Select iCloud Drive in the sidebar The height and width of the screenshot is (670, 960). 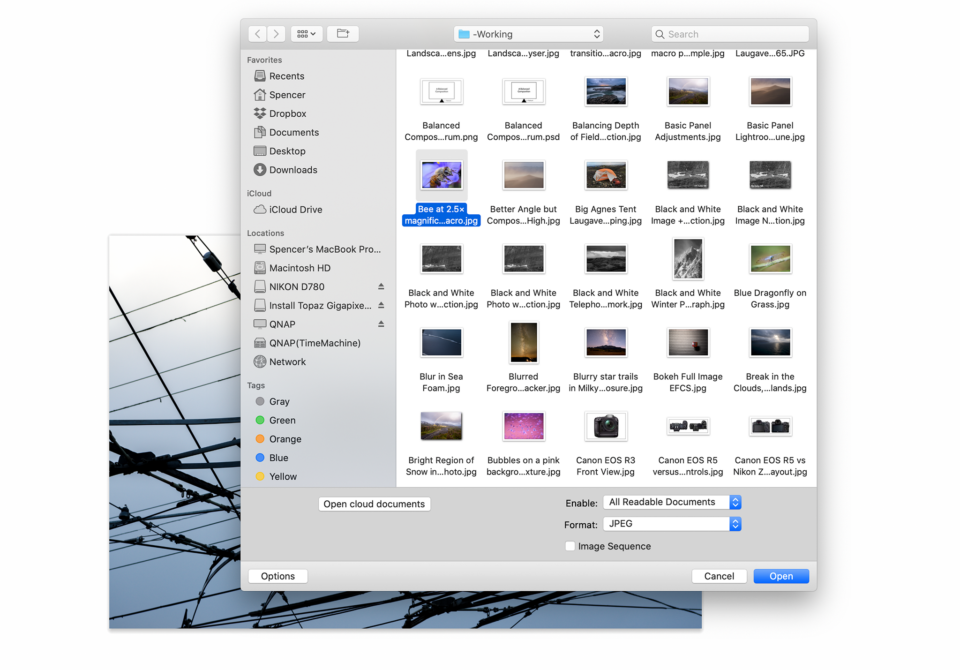295,210
